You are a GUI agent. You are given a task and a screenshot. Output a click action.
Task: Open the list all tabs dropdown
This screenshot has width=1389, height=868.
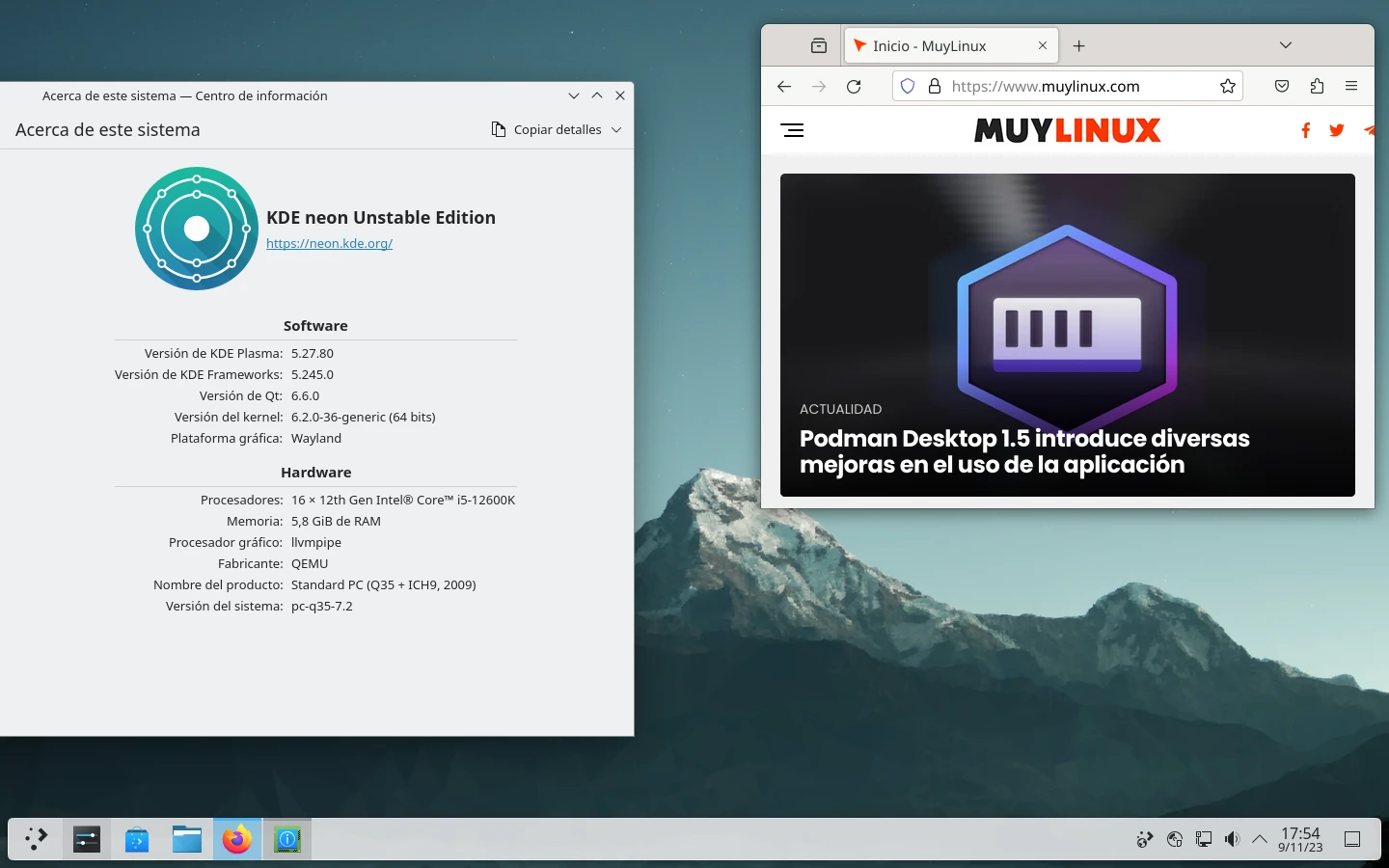pyautogui.click(x=1286, y=45)
